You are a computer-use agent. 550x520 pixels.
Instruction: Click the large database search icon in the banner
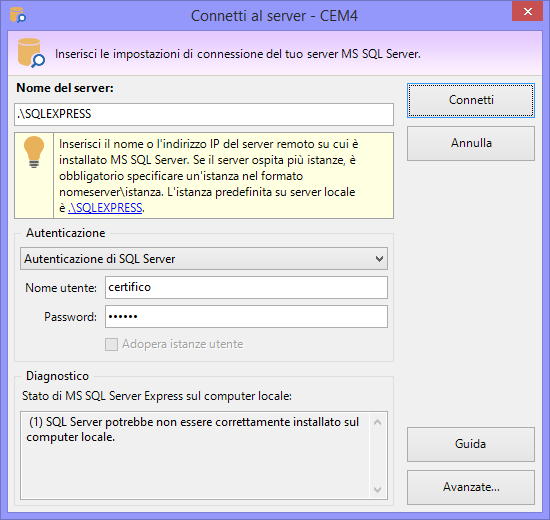(31, 53)
